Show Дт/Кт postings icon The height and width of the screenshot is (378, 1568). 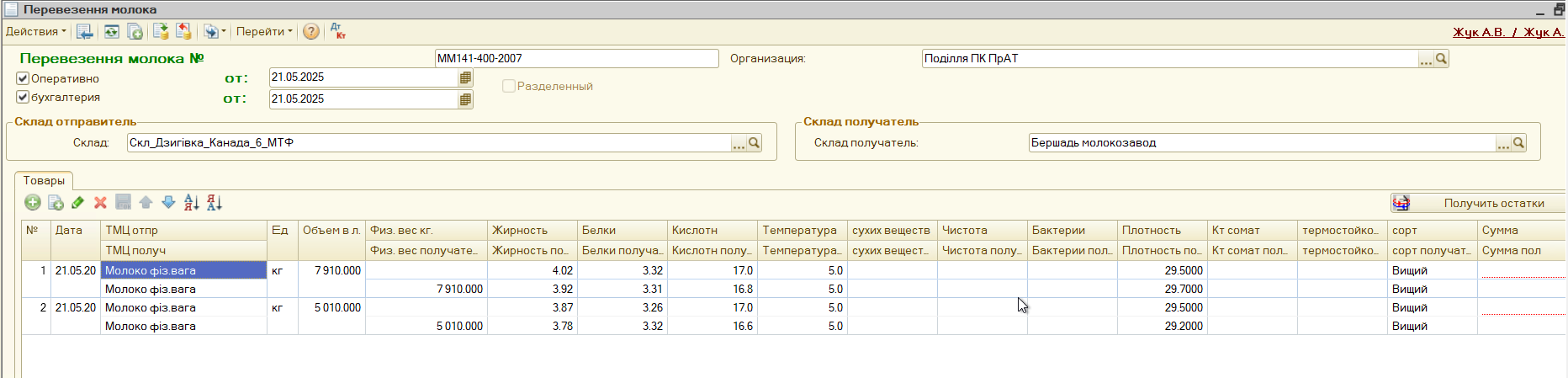(x=338, y=31)
